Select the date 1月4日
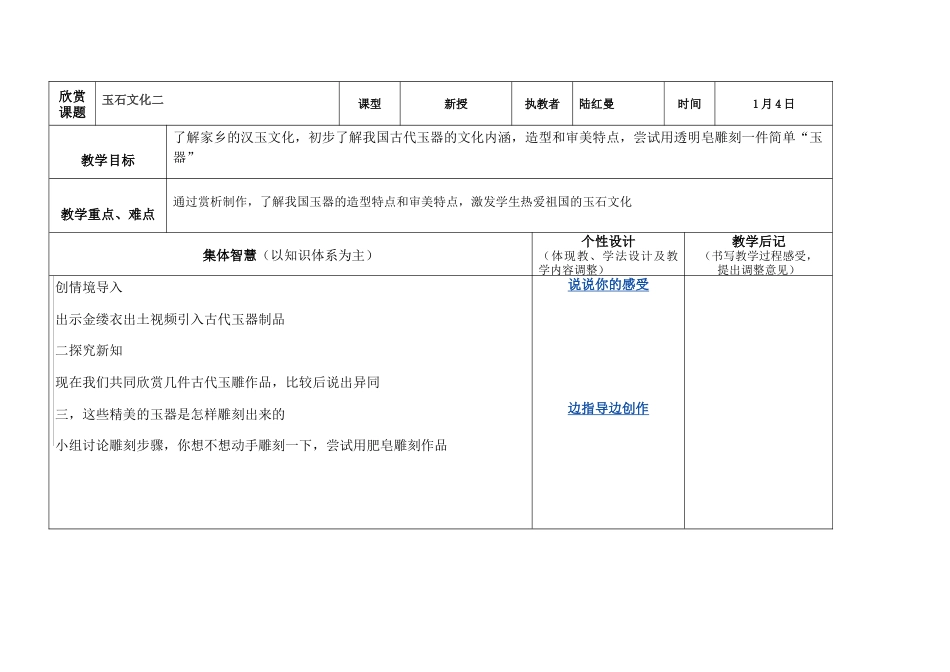The image size is (950, 672). click(773, 104)
